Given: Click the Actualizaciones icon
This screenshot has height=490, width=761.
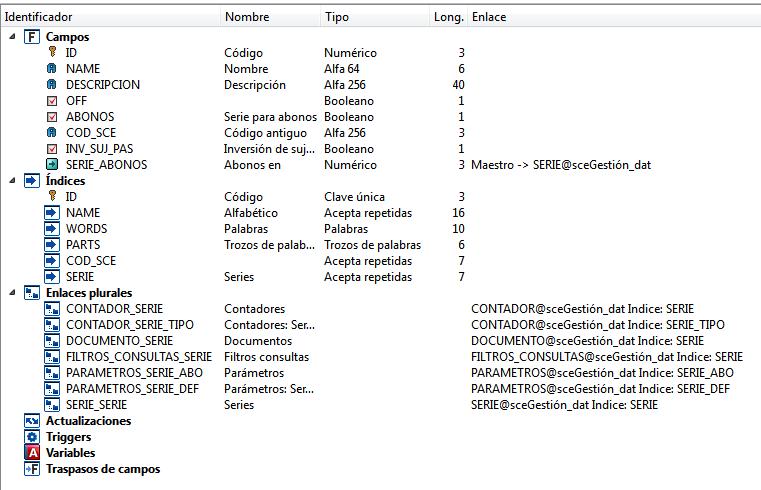Looking at the screenshot, I should [31, 421].
